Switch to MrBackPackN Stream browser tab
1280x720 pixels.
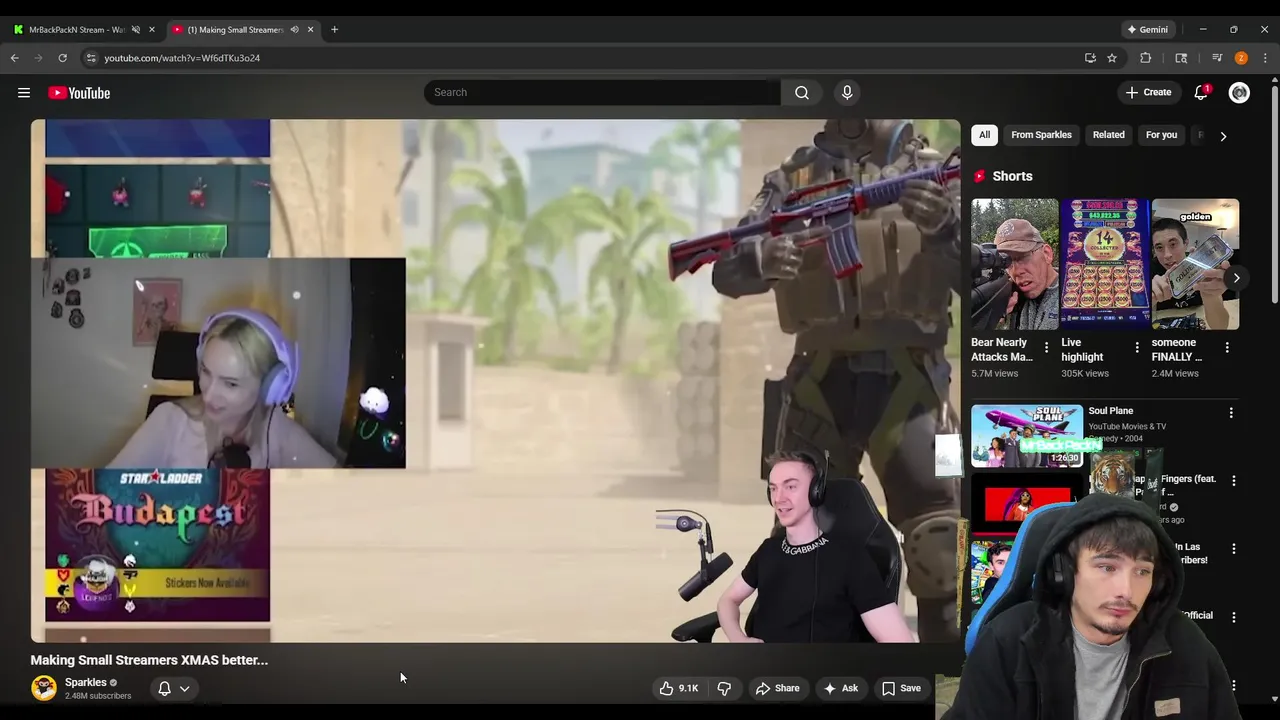[76, 30]
